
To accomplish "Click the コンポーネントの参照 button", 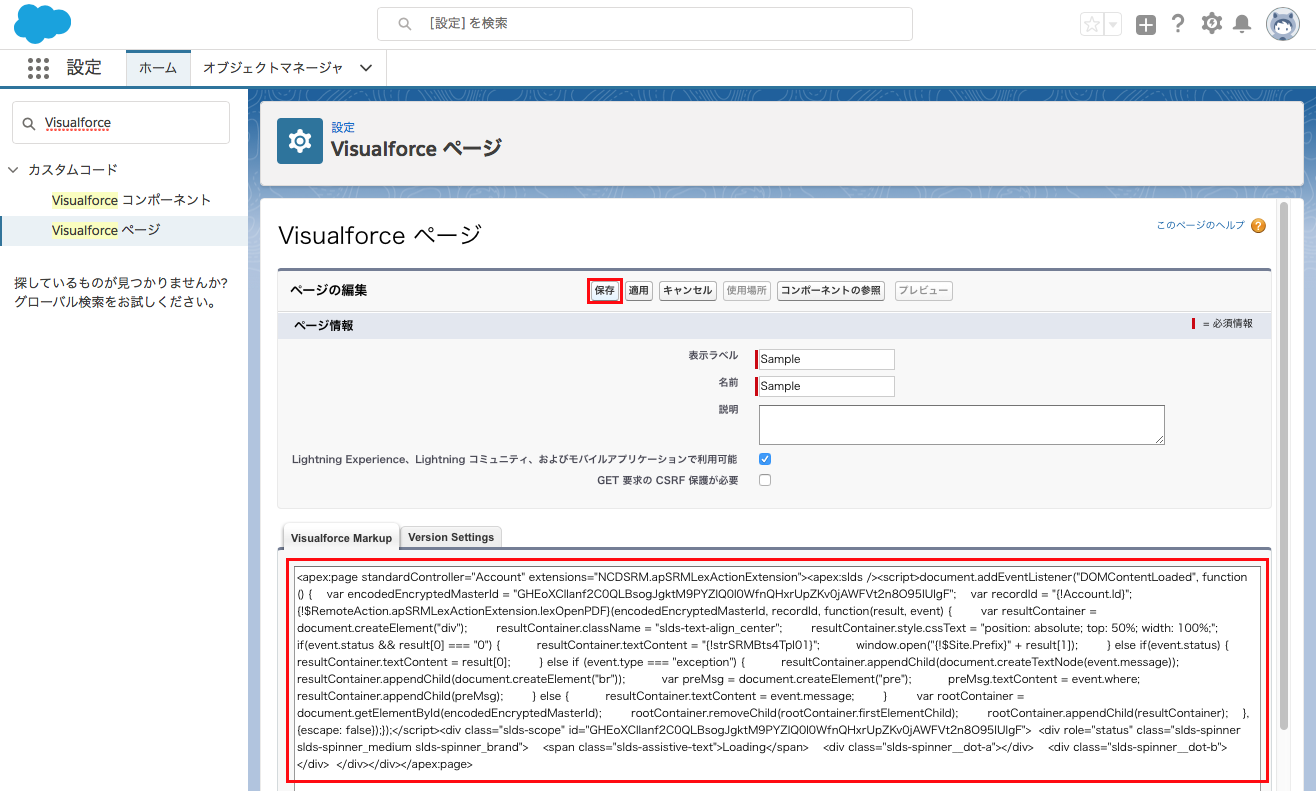I will coord(831,291).
